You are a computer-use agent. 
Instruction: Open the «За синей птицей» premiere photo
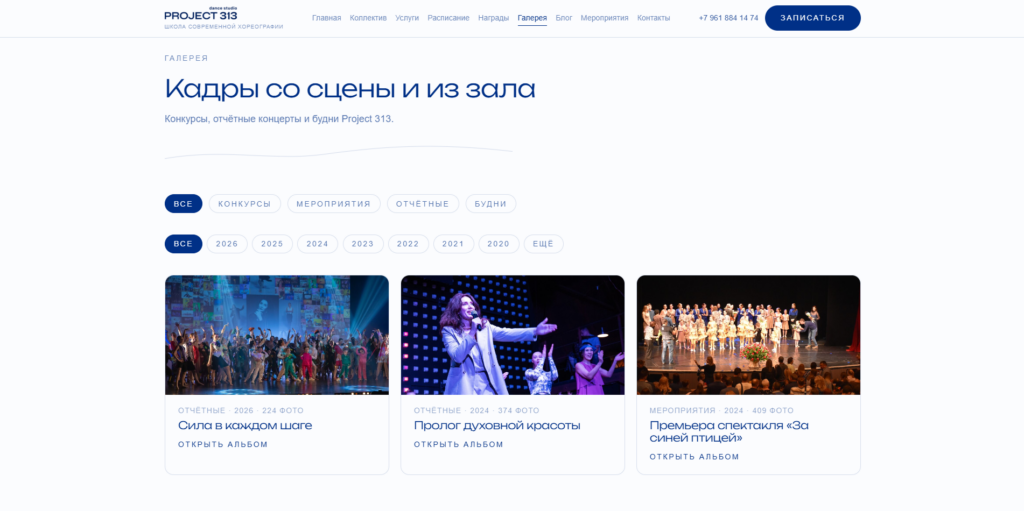(x=748, y=335)
